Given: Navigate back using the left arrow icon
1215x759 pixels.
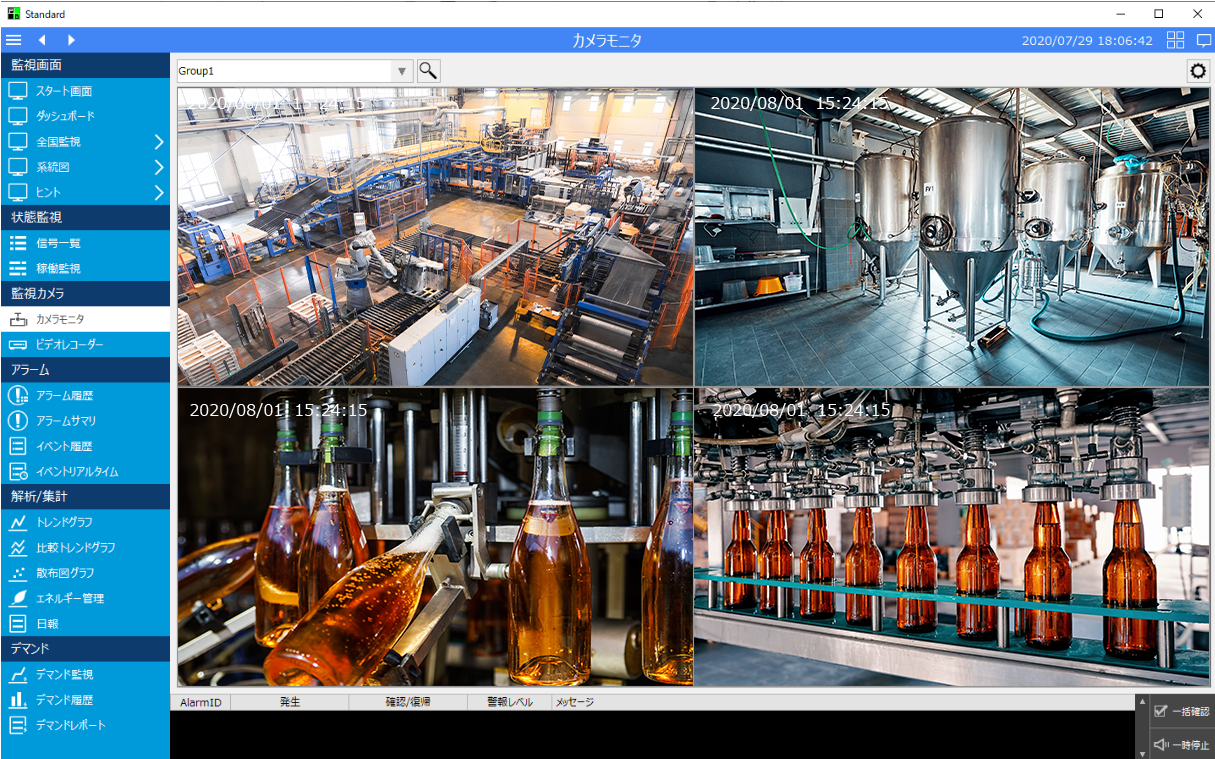Looking at the screenshot, I should [x=42, y=40].
